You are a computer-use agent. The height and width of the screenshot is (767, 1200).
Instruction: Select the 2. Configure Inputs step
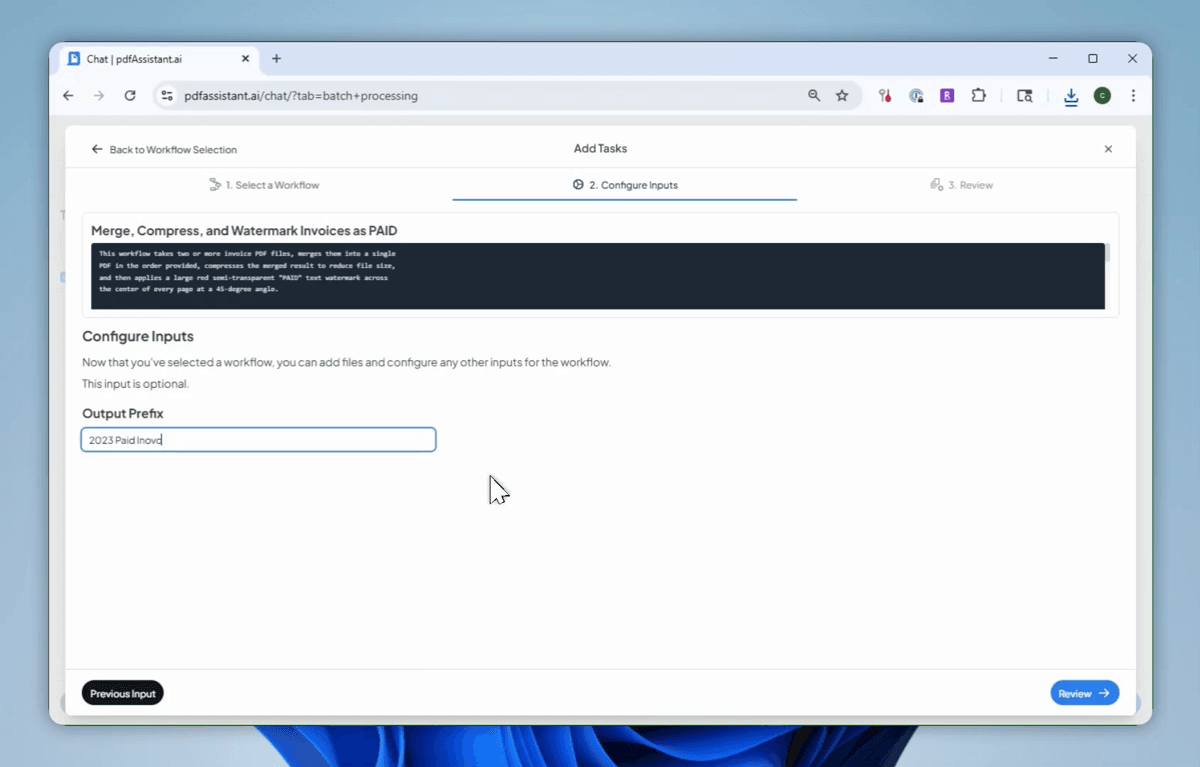coord(625,185)
